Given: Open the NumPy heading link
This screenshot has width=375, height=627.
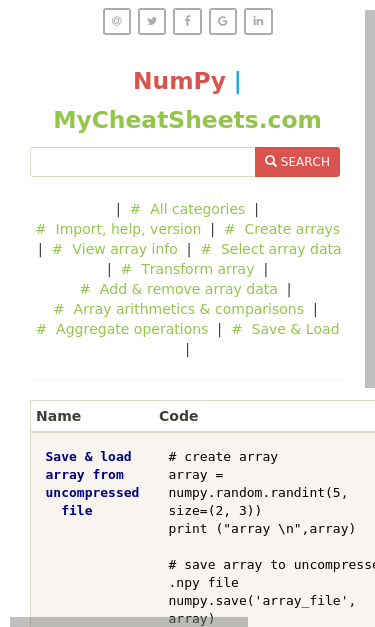Looking at the screenshot, I should tap(180, 81).
